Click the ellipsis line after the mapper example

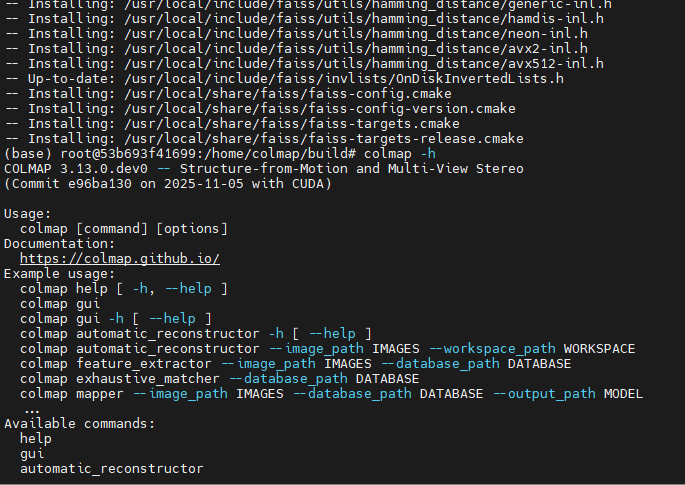[32, 411]
